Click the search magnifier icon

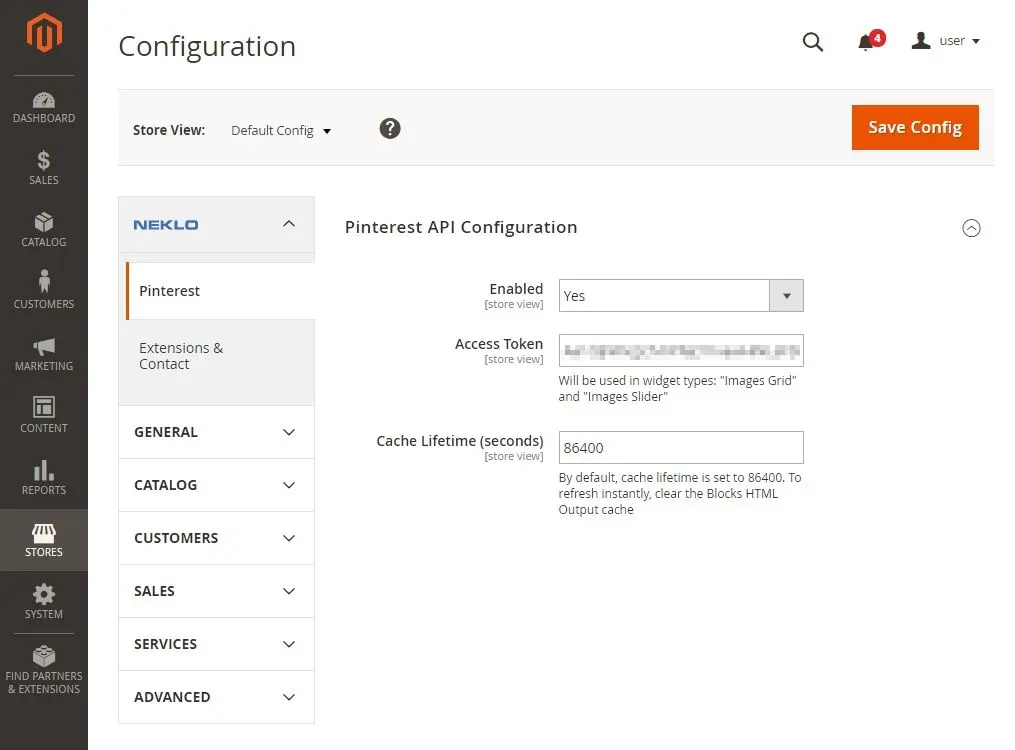click(x=812, y=42)
